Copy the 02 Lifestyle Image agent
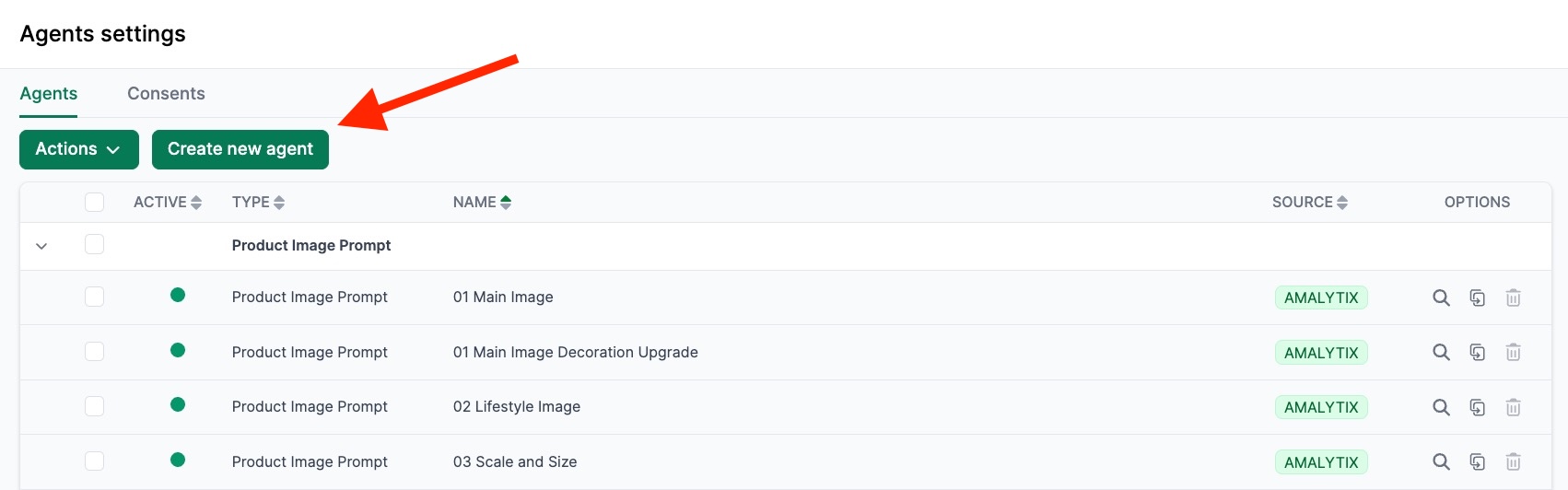Viewport: 1568px width, 490px height. click(1477, 407)
